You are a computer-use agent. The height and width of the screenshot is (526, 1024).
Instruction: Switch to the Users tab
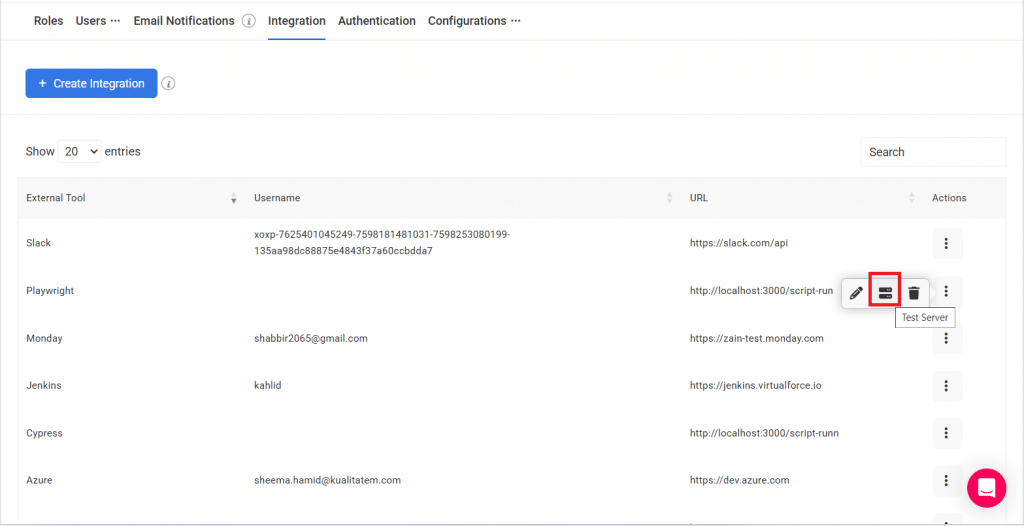91,21
